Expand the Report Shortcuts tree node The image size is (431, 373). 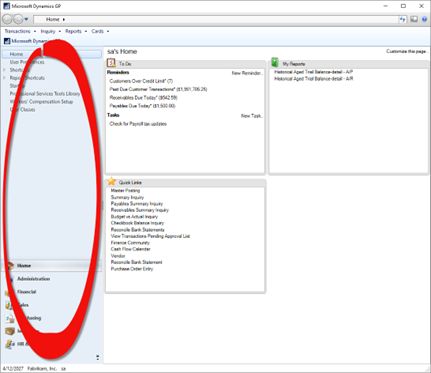pyautogui.click(x=5, y=78)
